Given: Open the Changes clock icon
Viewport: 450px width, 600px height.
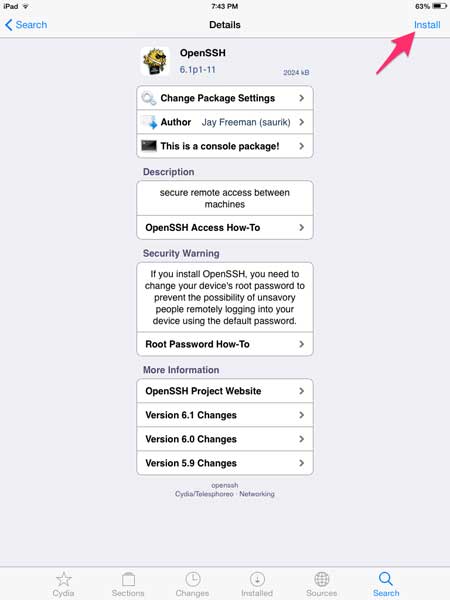Looking at the screenshot, I should point(193,579).
